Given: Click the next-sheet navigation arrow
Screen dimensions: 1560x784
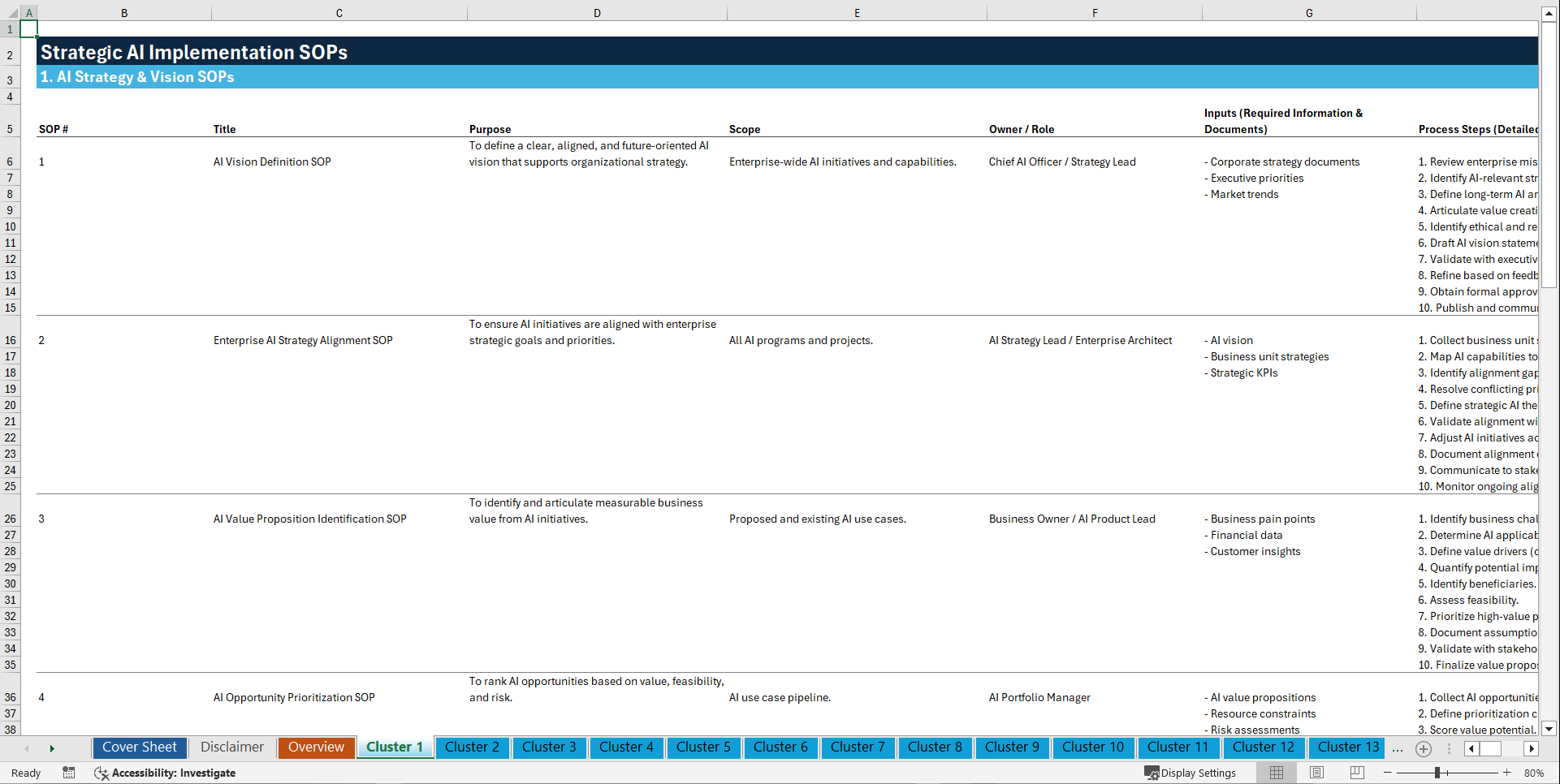Looking at the screenshot, I should [x=52, y=747].
